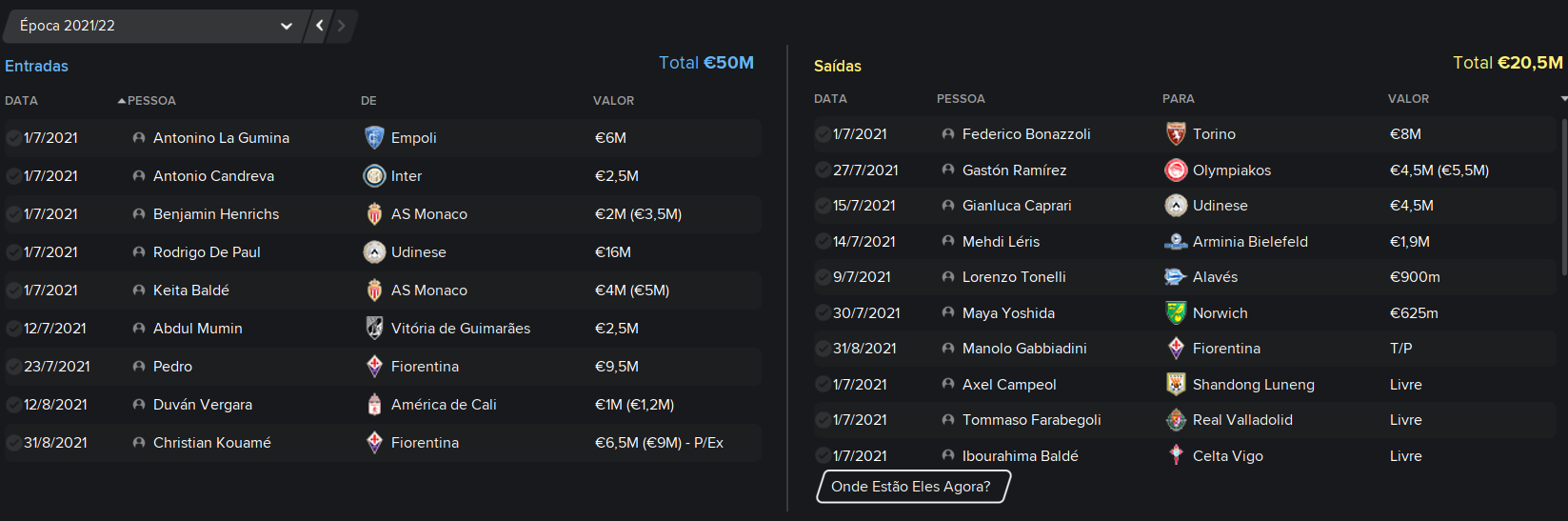Image resolution: width=1568 pixels, height=521 pixels.
Task: Click the person icon beside Rodrigo De Paul
Action: click(x=139, y=252)
